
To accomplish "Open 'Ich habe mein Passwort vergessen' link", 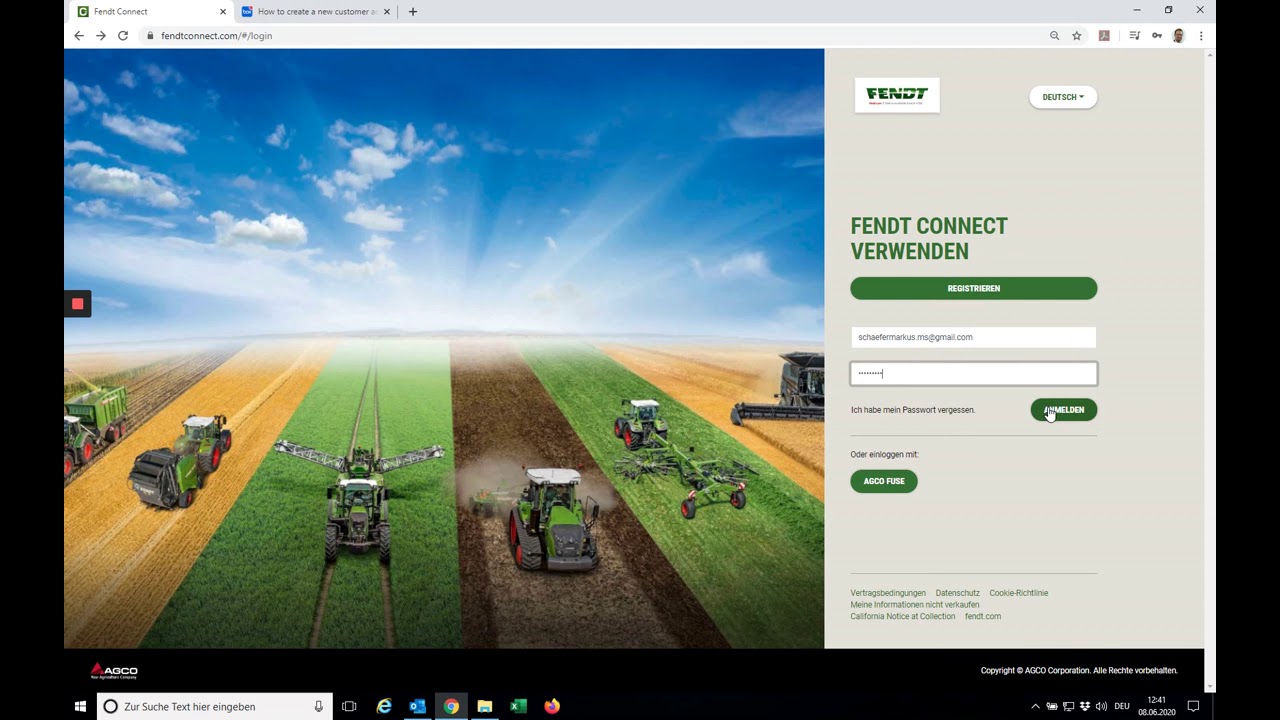I will point(913,410).
